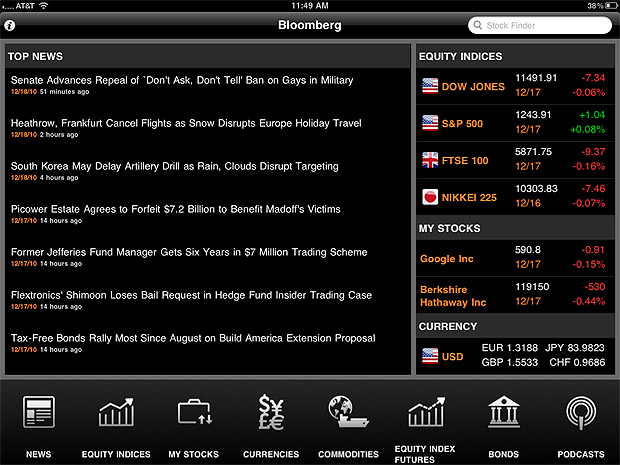Tap the Japan flag beside NIKKEI 225
The width and height of the screenshot is (620, 465).
click(430, 197)
